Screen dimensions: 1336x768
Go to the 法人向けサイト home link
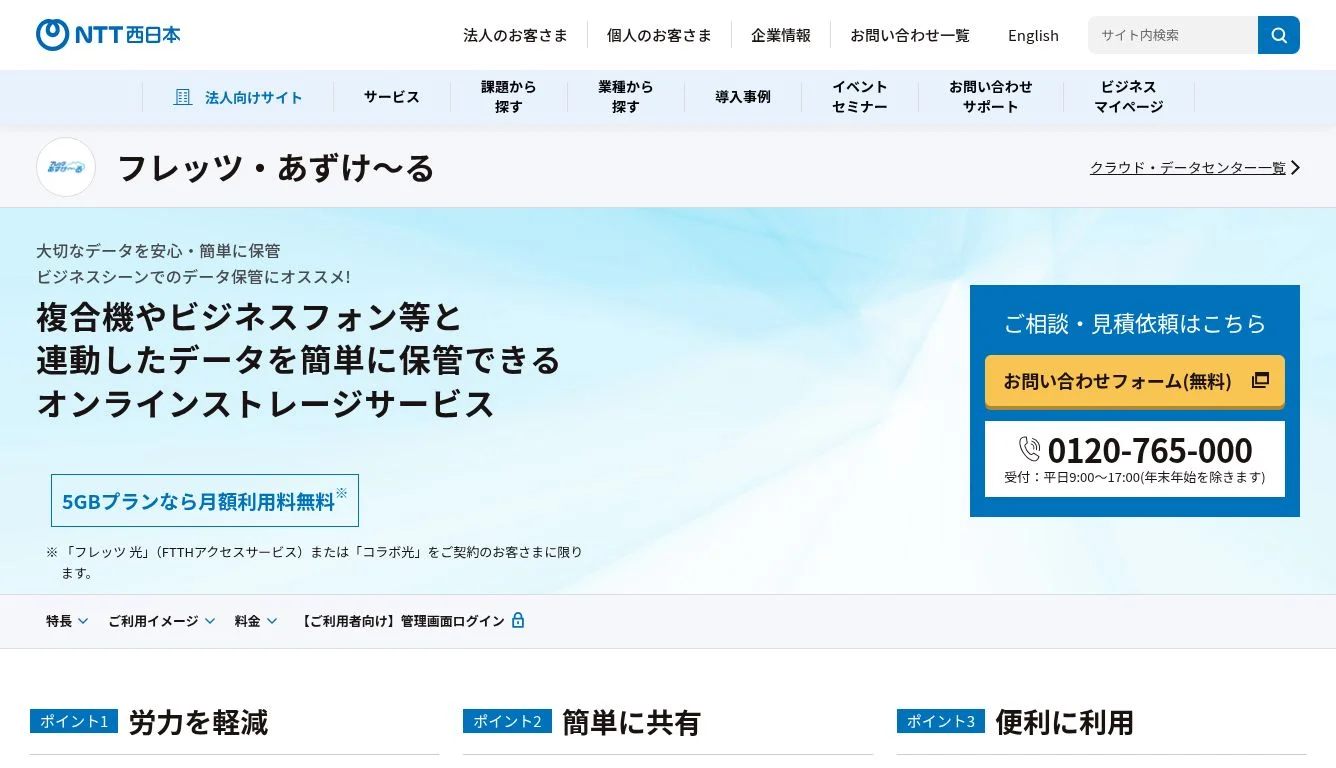(x=238, y=97)
